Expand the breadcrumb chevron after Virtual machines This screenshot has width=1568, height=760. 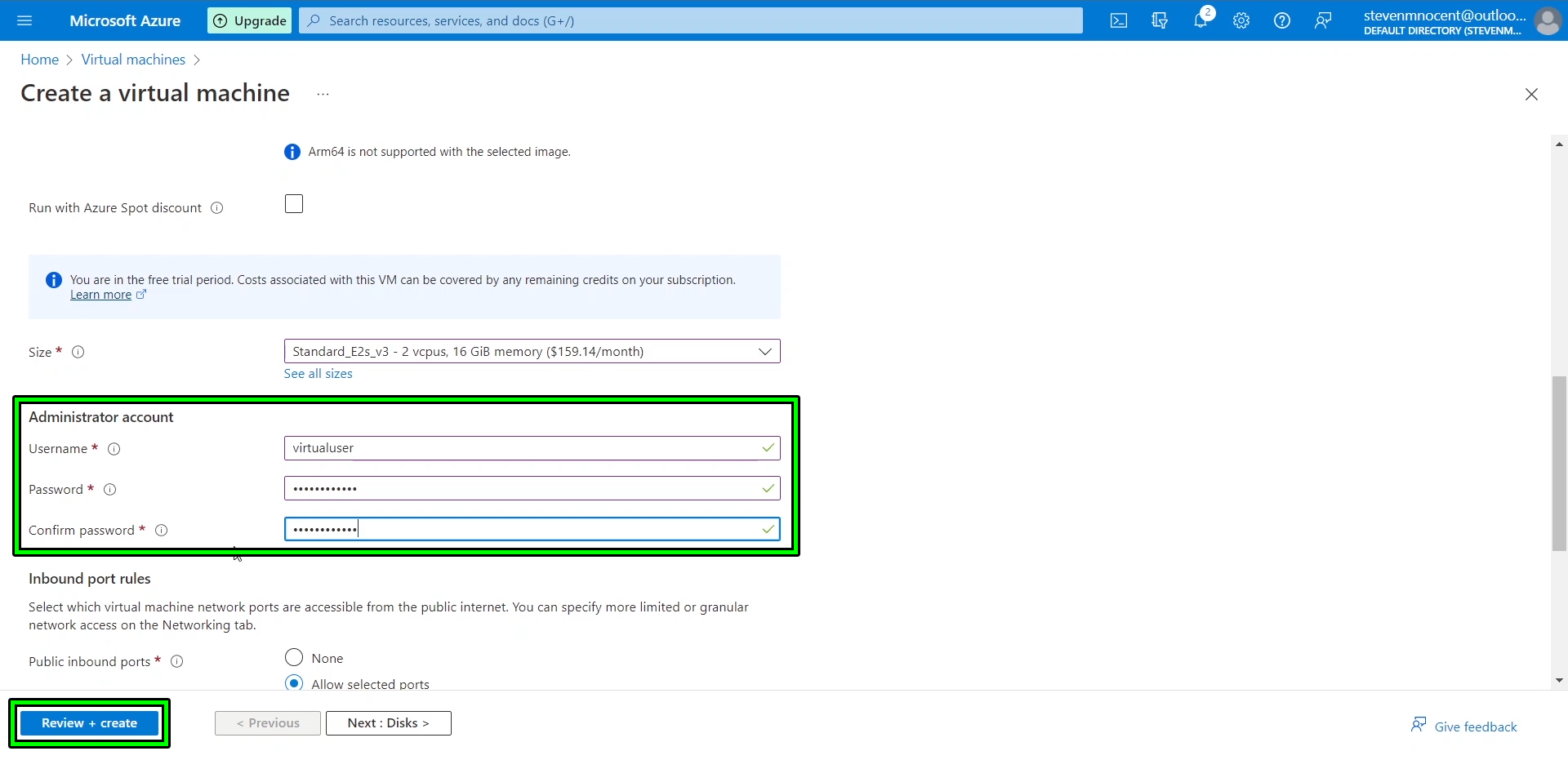point(197,60)
